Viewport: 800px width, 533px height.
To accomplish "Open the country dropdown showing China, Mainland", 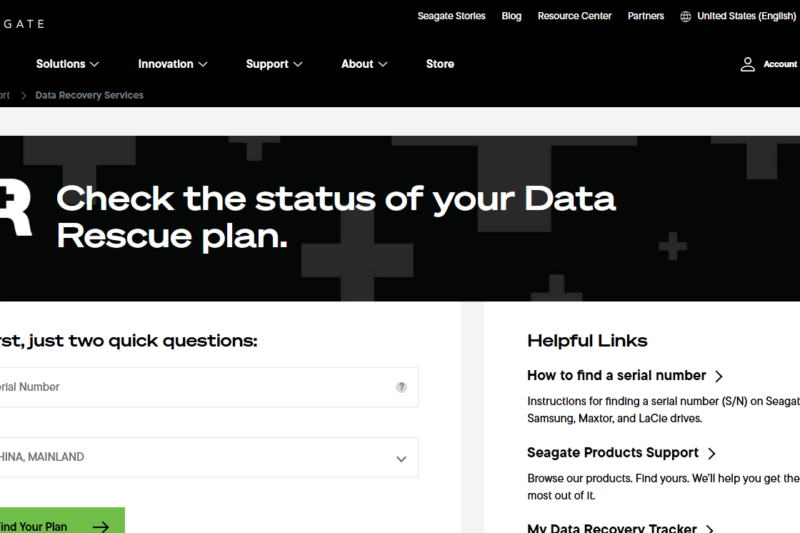I will 209,457.
